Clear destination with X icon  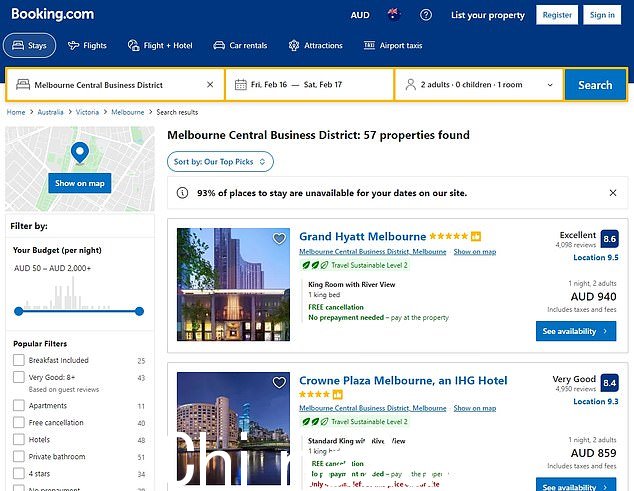point(210,85)
